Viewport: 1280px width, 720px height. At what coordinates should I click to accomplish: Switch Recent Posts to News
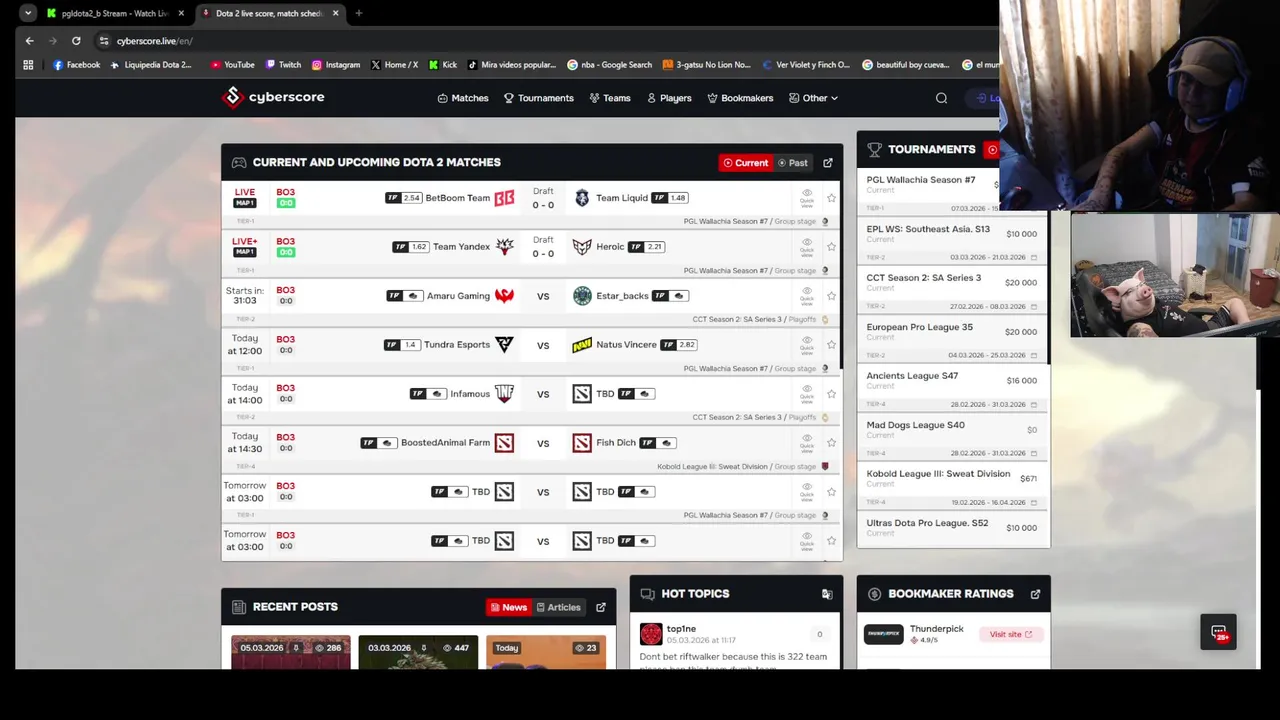coord(509,607)
